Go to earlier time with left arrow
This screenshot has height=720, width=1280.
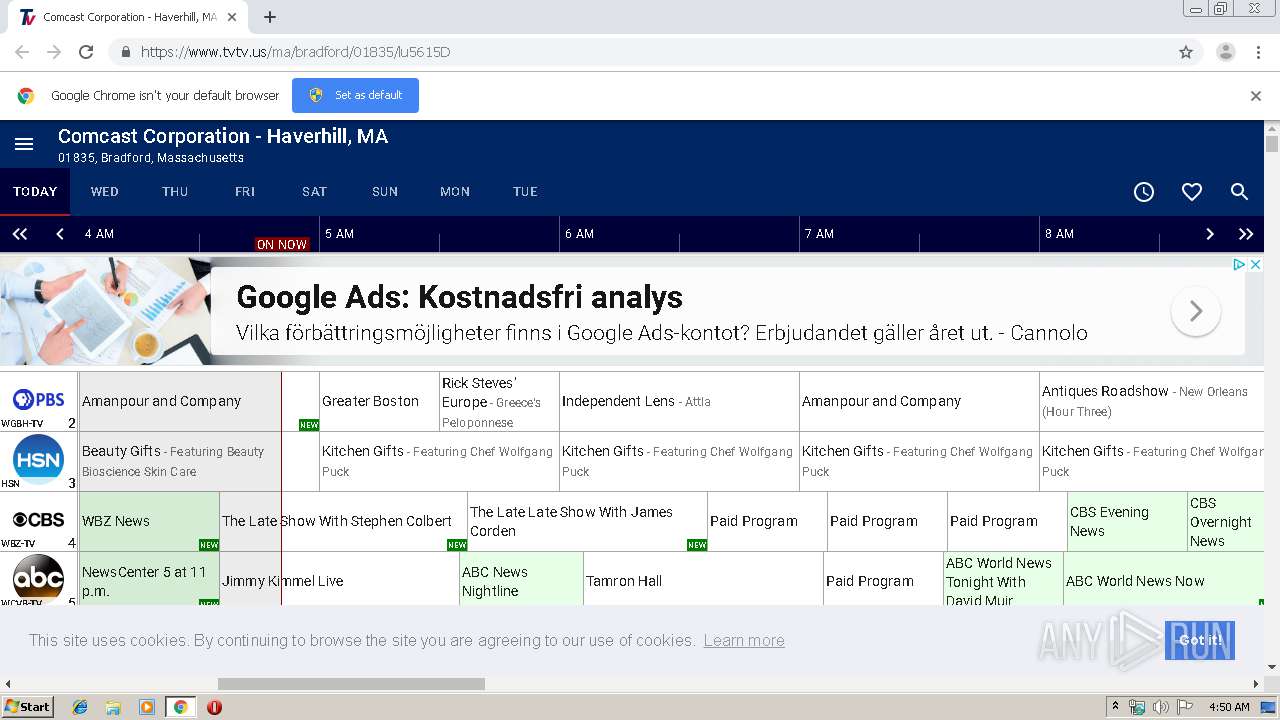[x=60, y=234]
